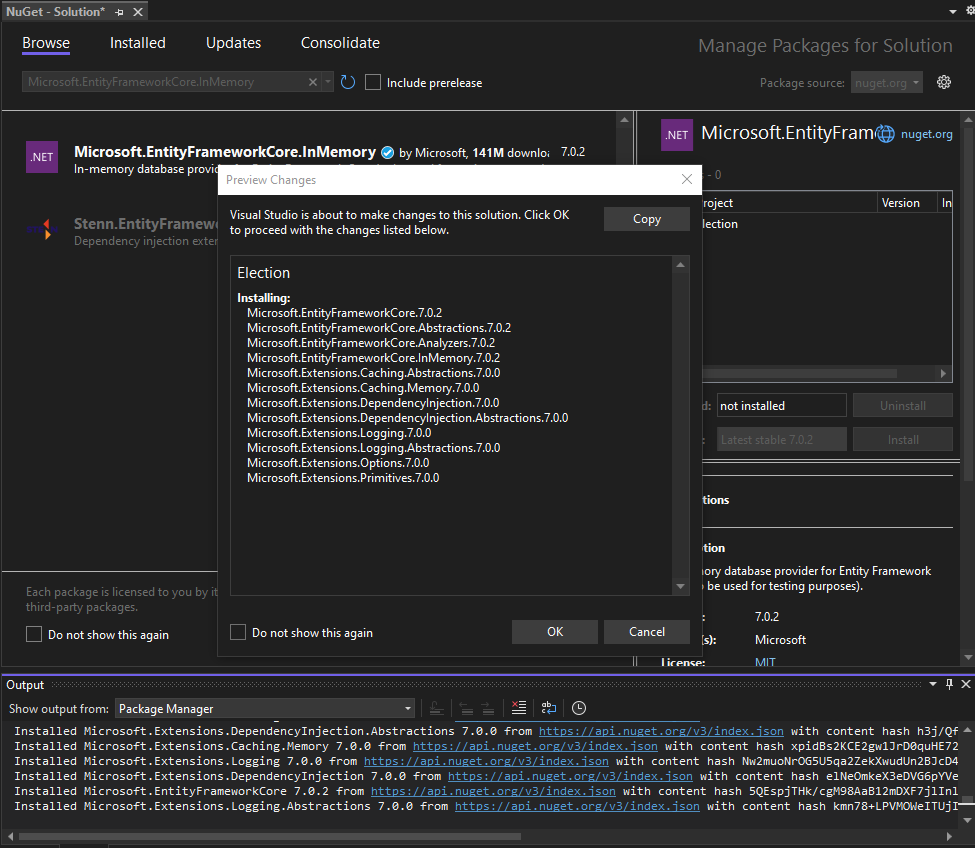
Task: Switch to the Installed tab
Action: coord(137,42)
